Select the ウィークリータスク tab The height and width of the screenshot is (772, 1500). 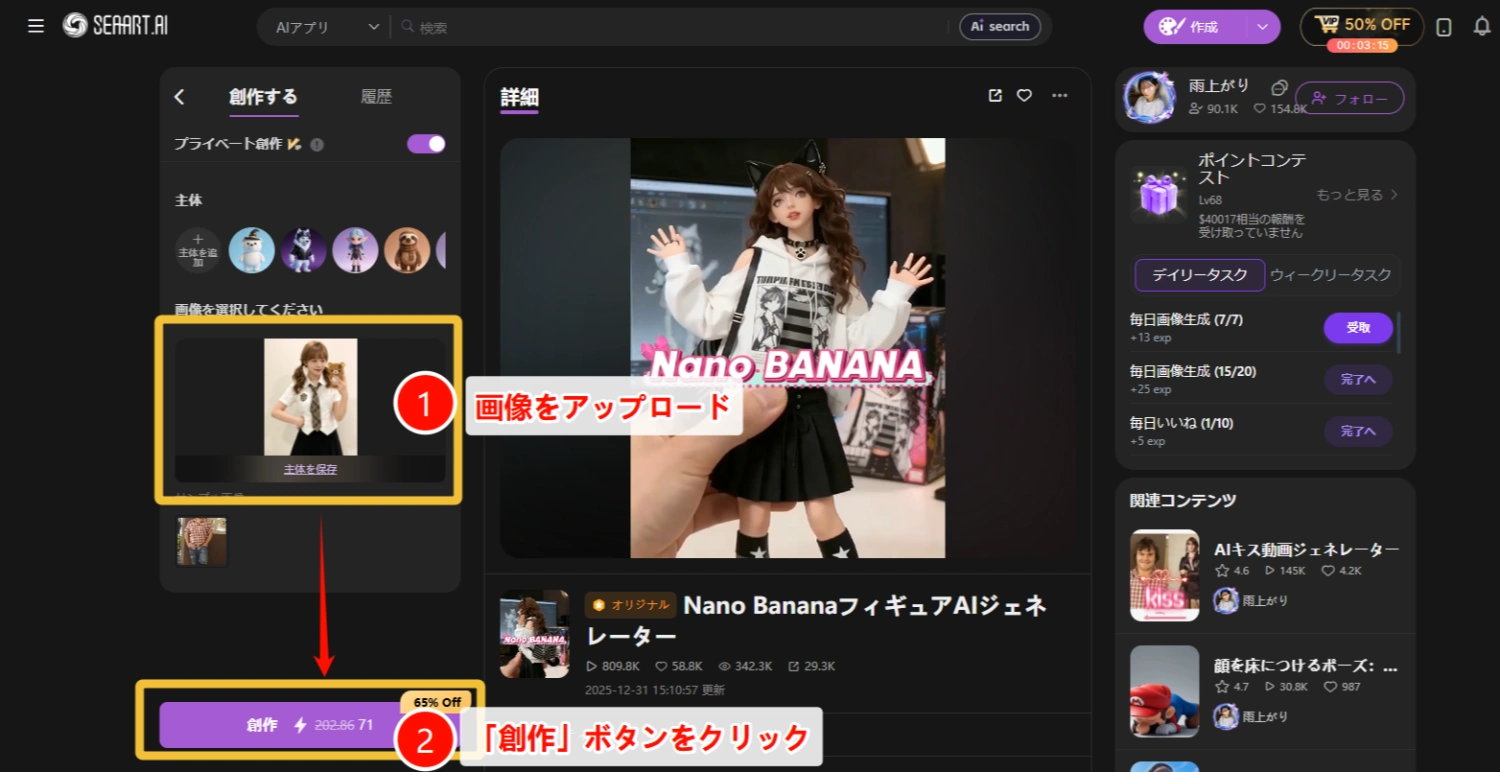[x=1331, y=275]
